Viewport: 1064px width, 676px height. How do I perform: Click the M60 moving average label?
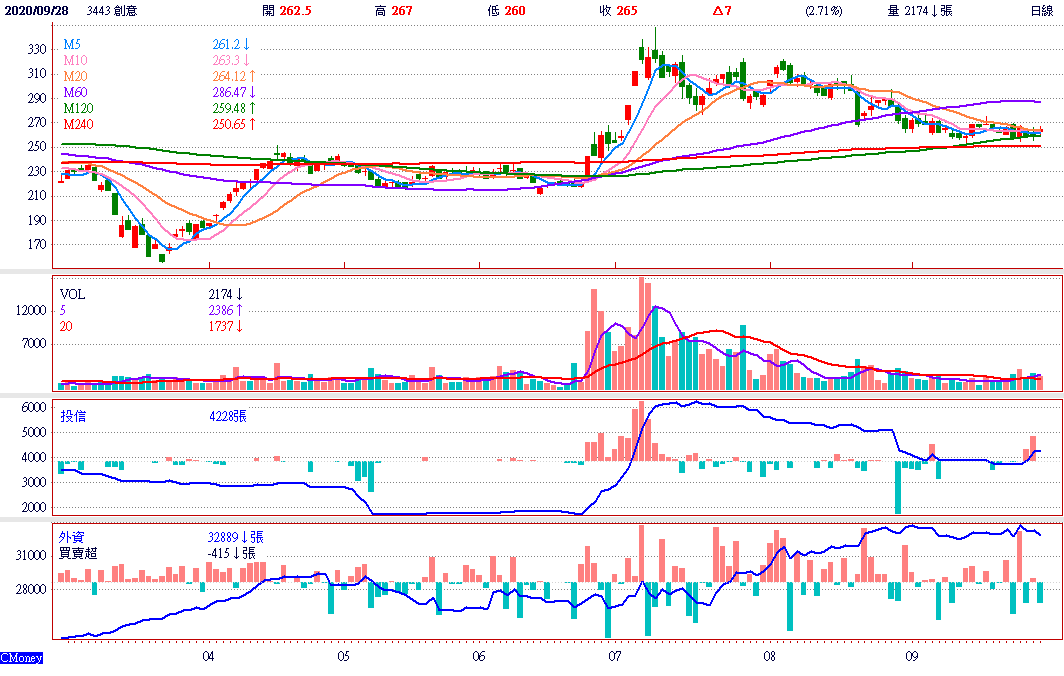75,93
